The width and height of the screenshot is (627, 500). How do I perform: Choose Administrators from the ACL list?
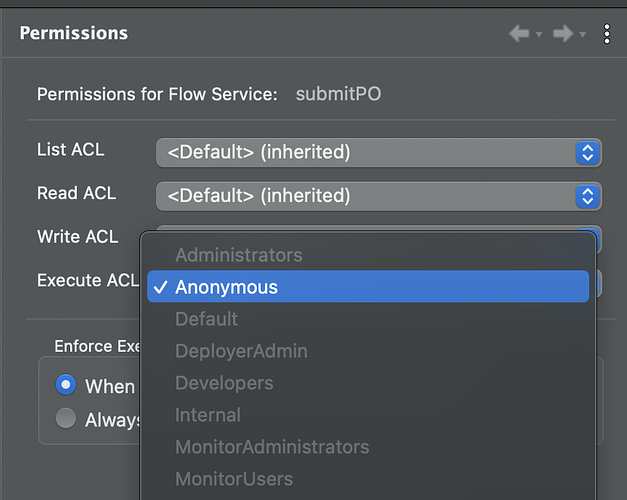click(238, 255)
